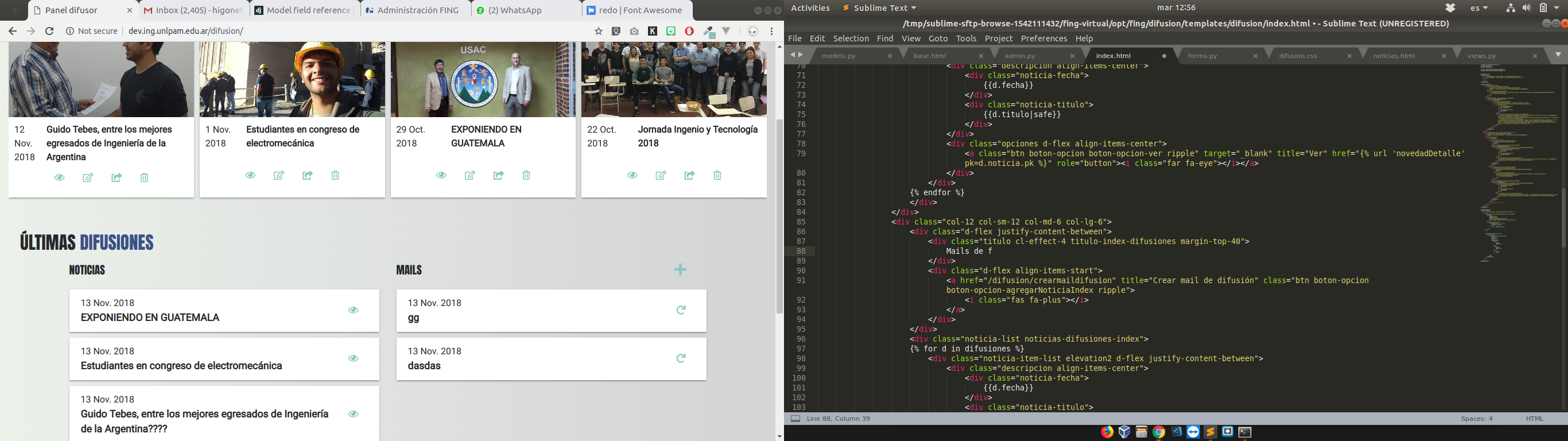Delete the EXPONIENDO EN GUATEMALA news card
The height and width of the screenshot is (441, 1568).
[526, 176]
